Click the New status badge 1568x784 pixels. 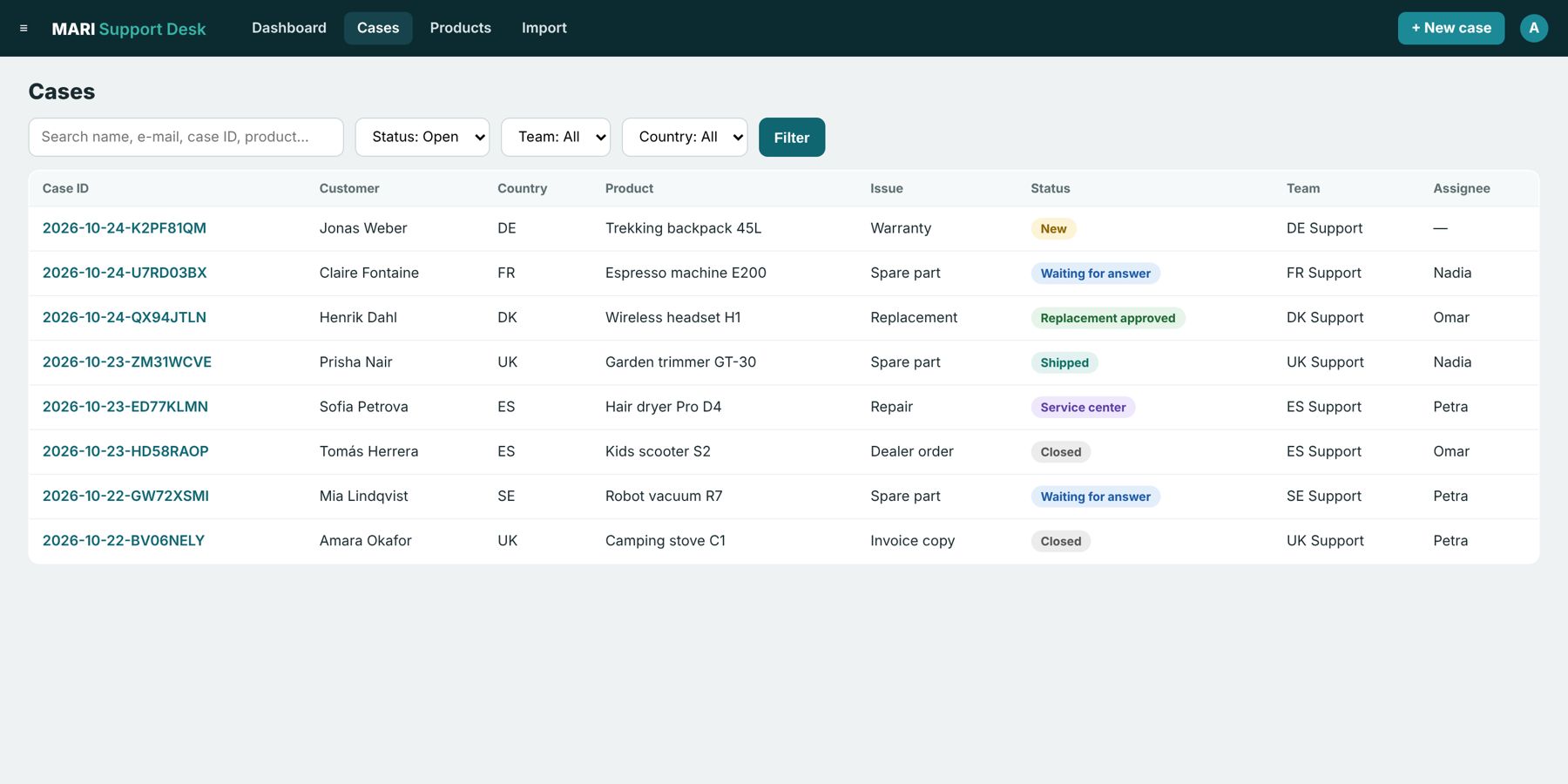[x=1053, y=228]
